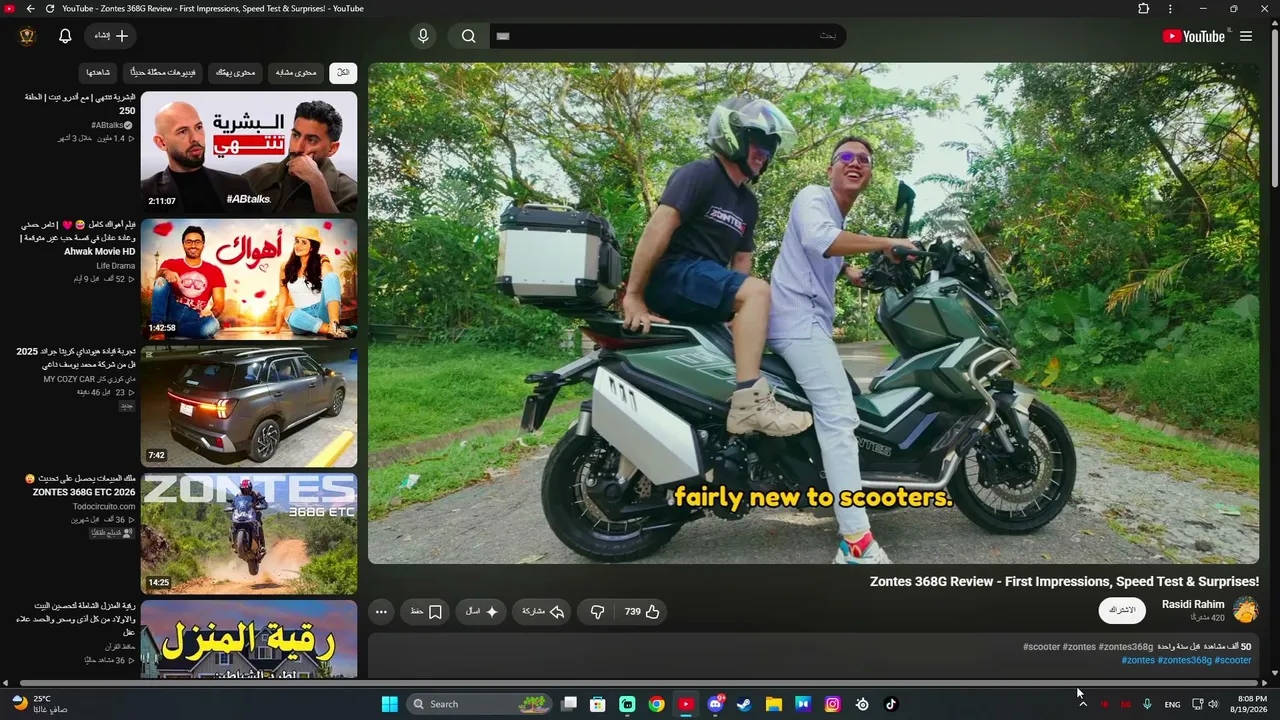Open the Ahwak movie thumbnail
1280x720 pixels.
249,279
